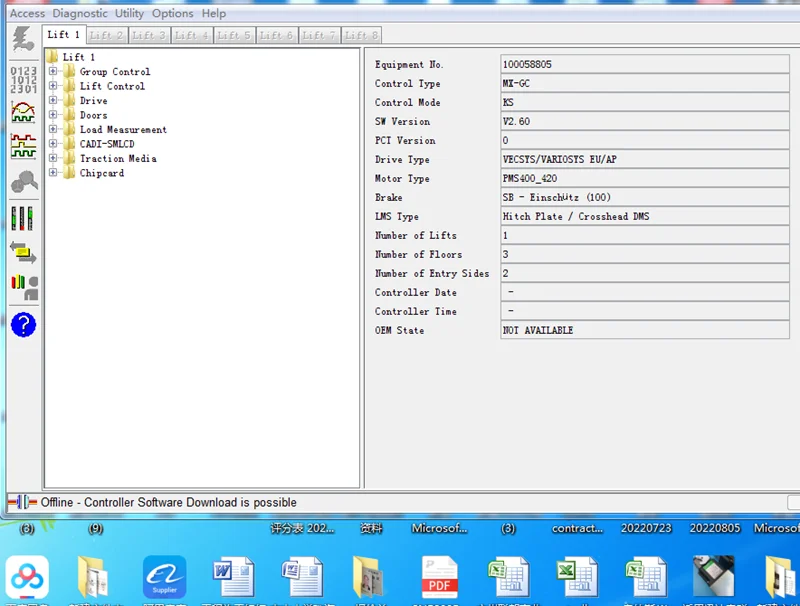Click the offline connection status icon

coord(22,502)
